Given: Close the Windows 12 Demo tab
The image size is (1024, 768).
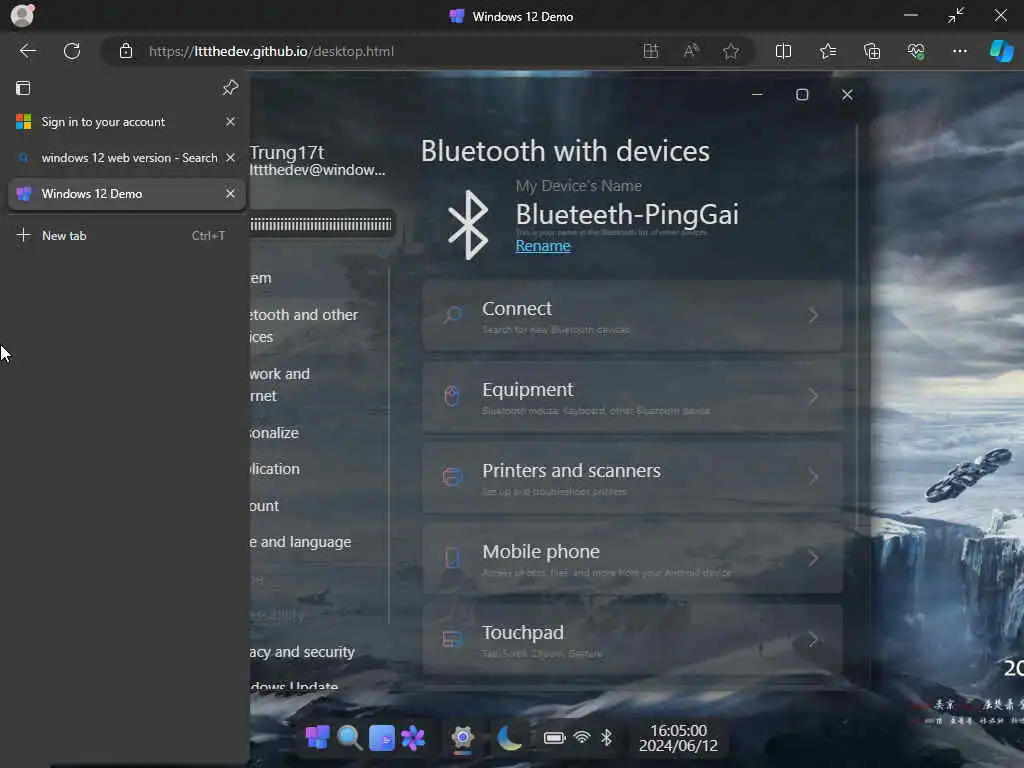Looking at the screenshot, I should tap(230, 193).
